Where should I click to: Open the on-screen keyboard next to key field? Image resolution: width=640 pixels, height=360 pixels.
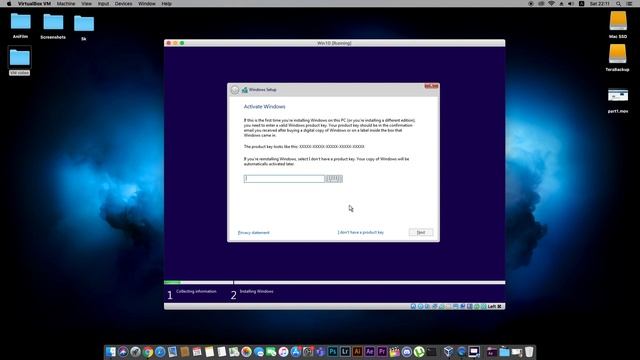334,179
